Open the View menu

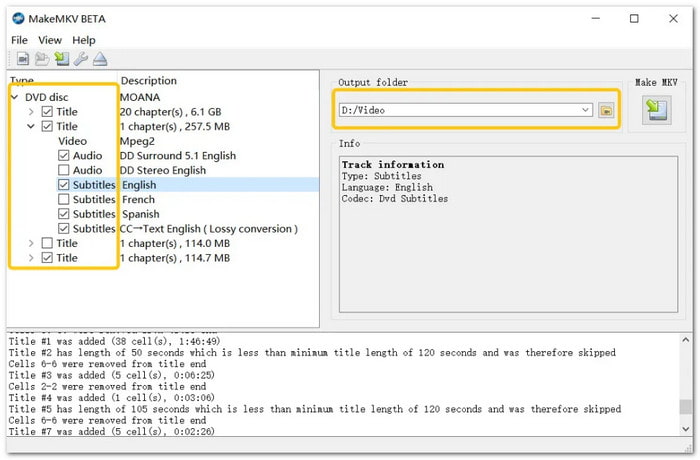[50, 40]
